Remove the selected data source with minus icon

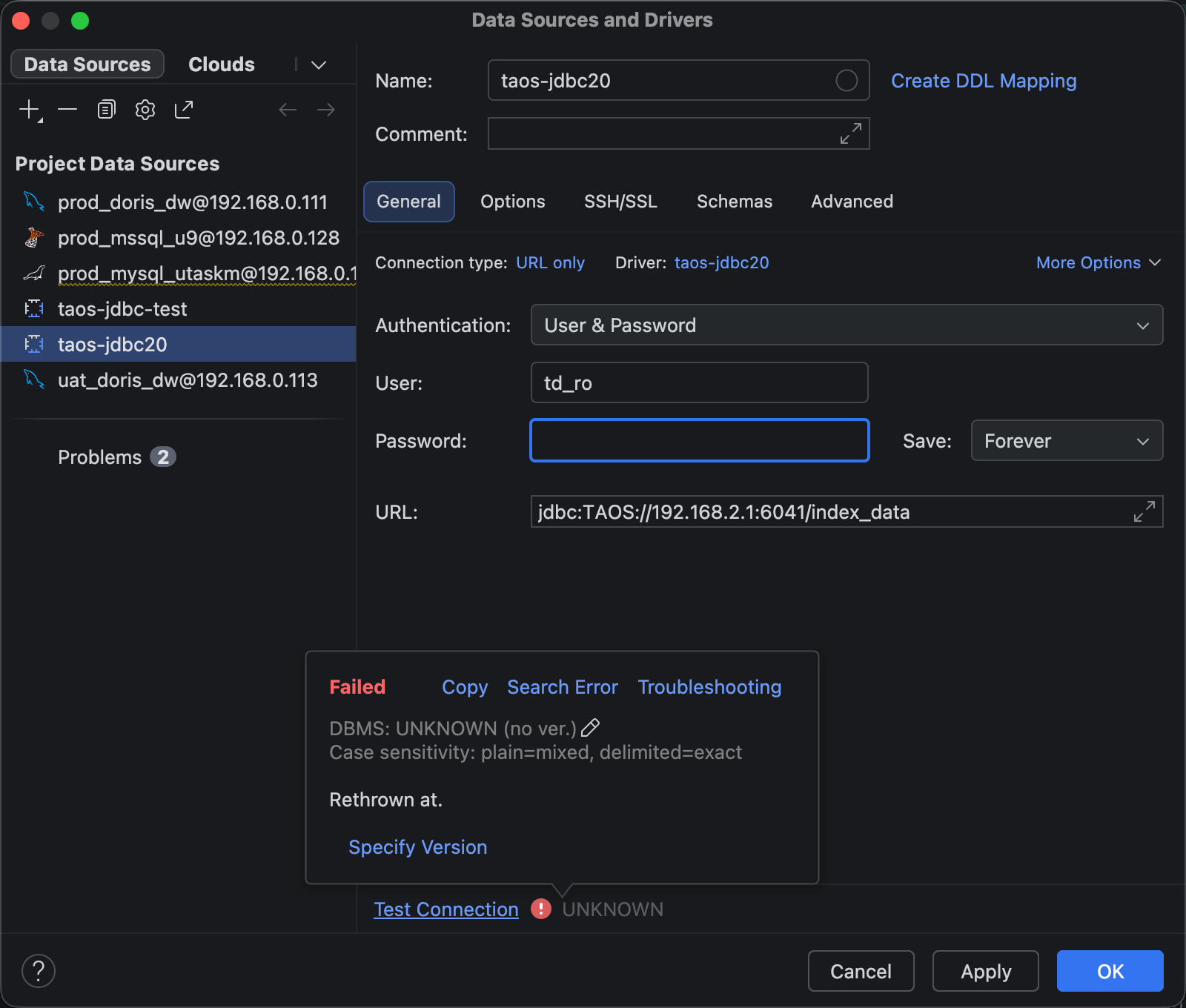click(x=67, y=110)
